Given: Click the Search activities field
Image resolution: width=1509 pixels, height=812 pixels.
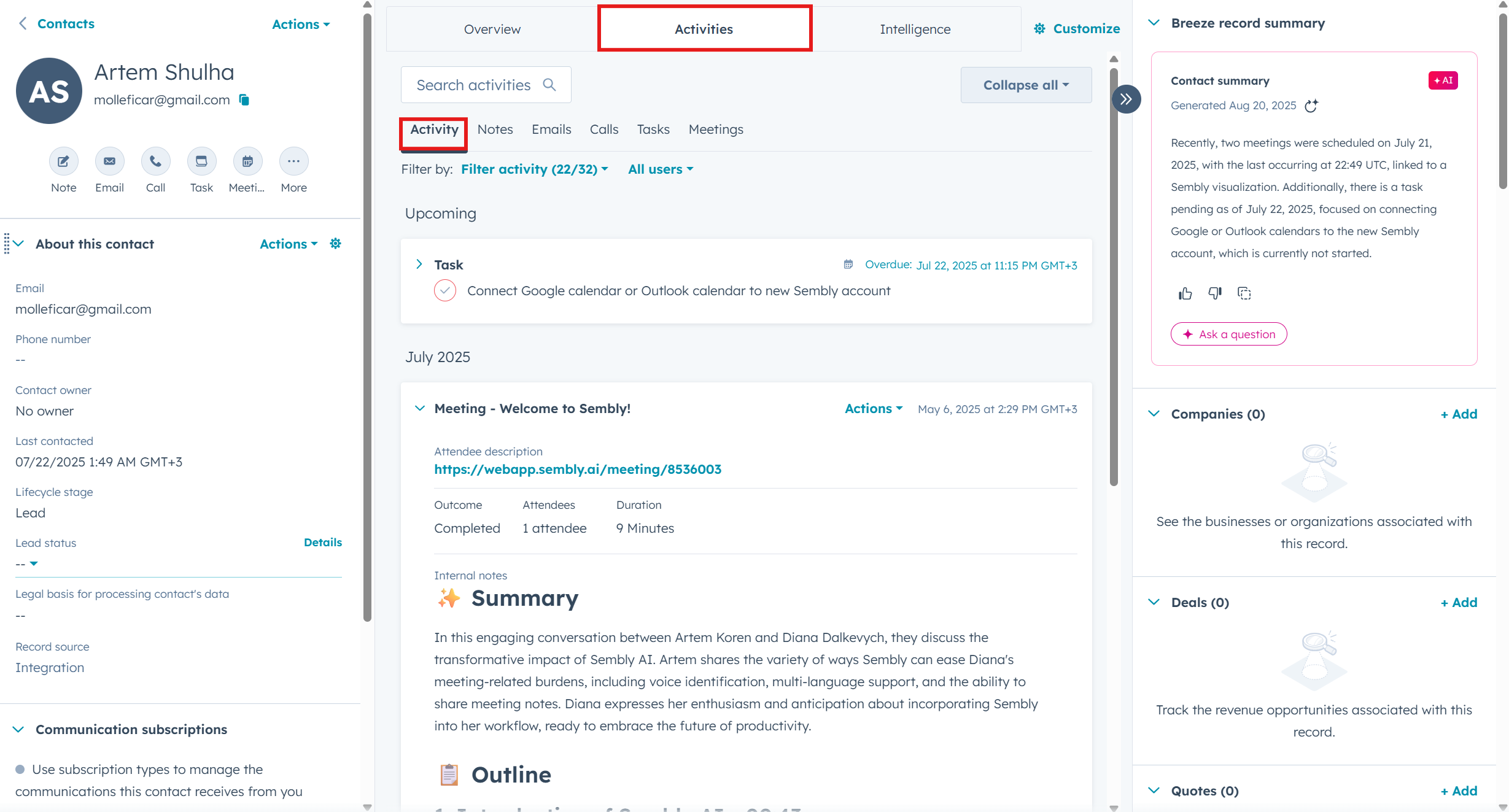Looking at the screenshot, I should (473, 85).
